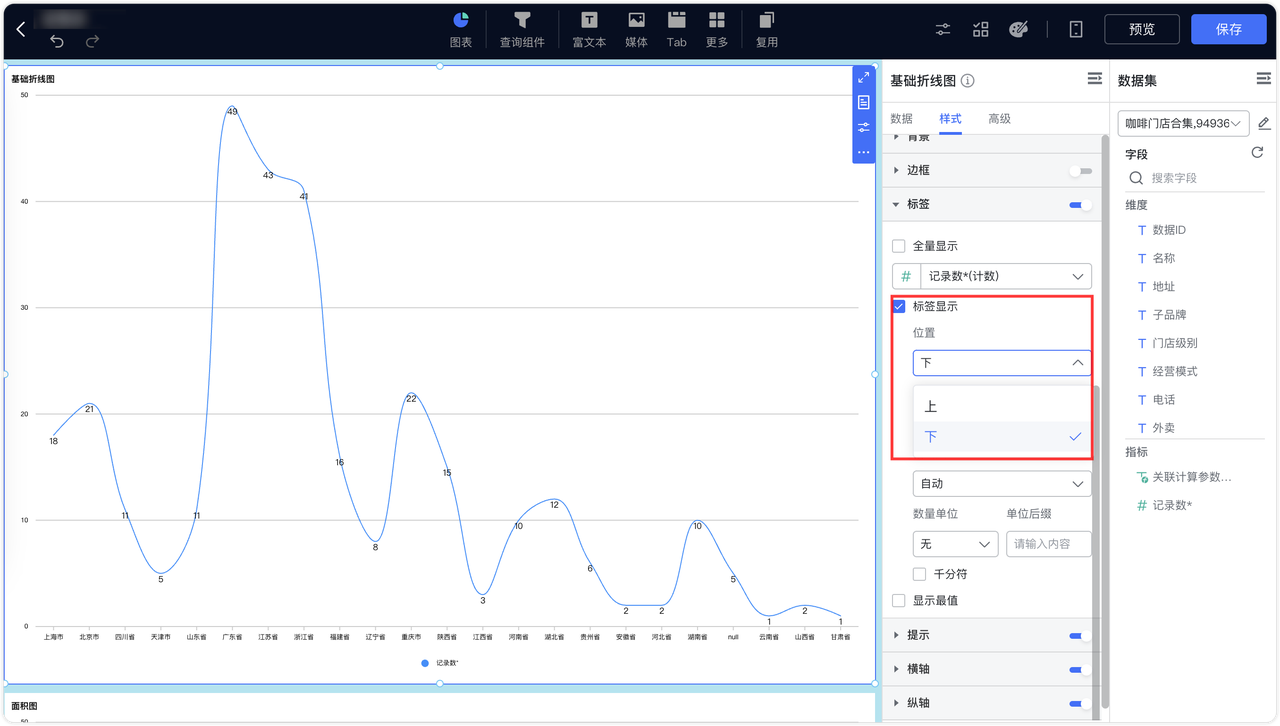This screenshot has width=1280, height=726.
Task: Click the component checklist layout icon
Action: tap(980, 29)
